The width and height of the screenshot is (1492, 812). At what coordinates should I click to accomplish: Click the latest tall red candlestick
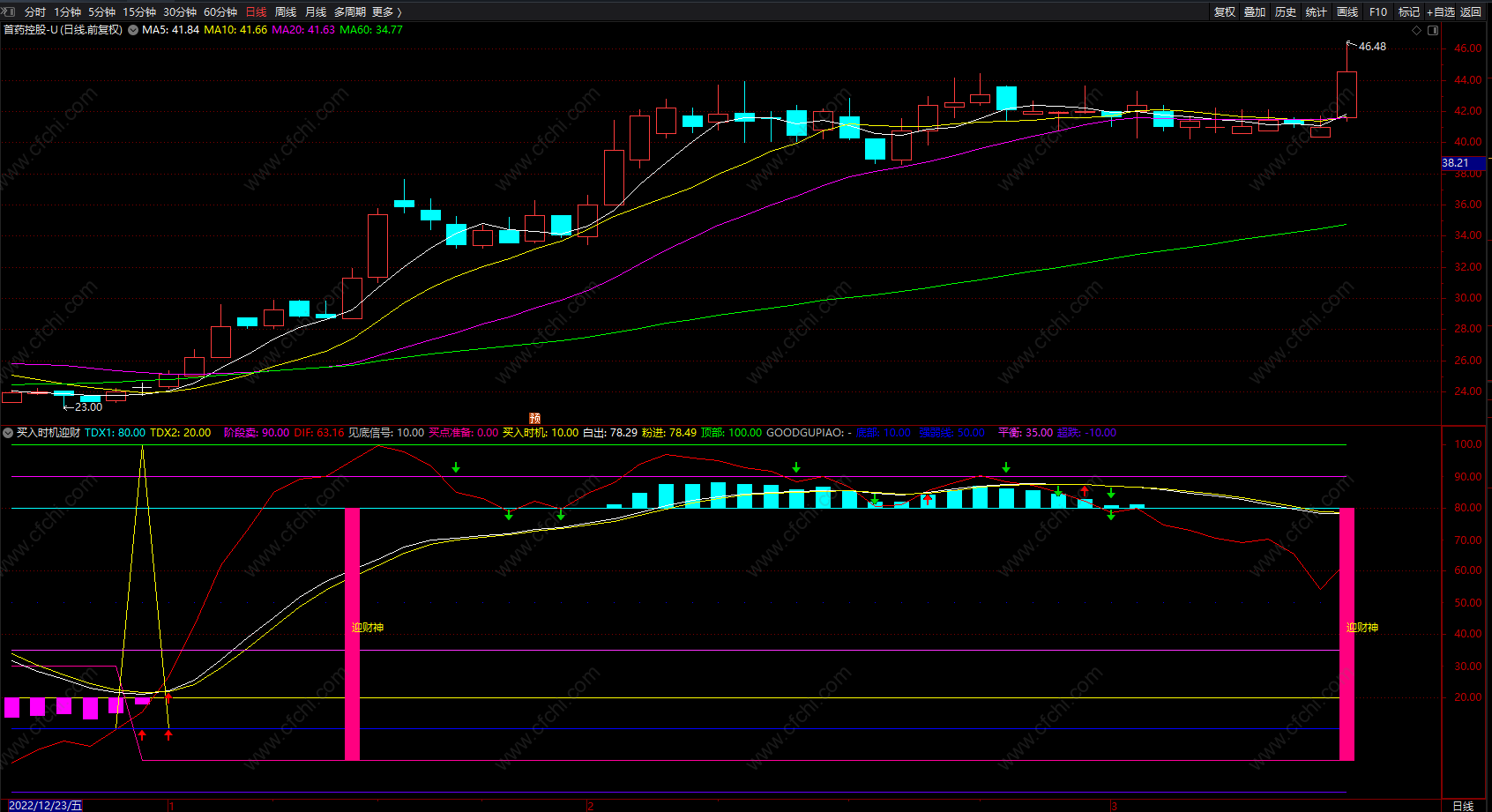[x=1347, y=94]
